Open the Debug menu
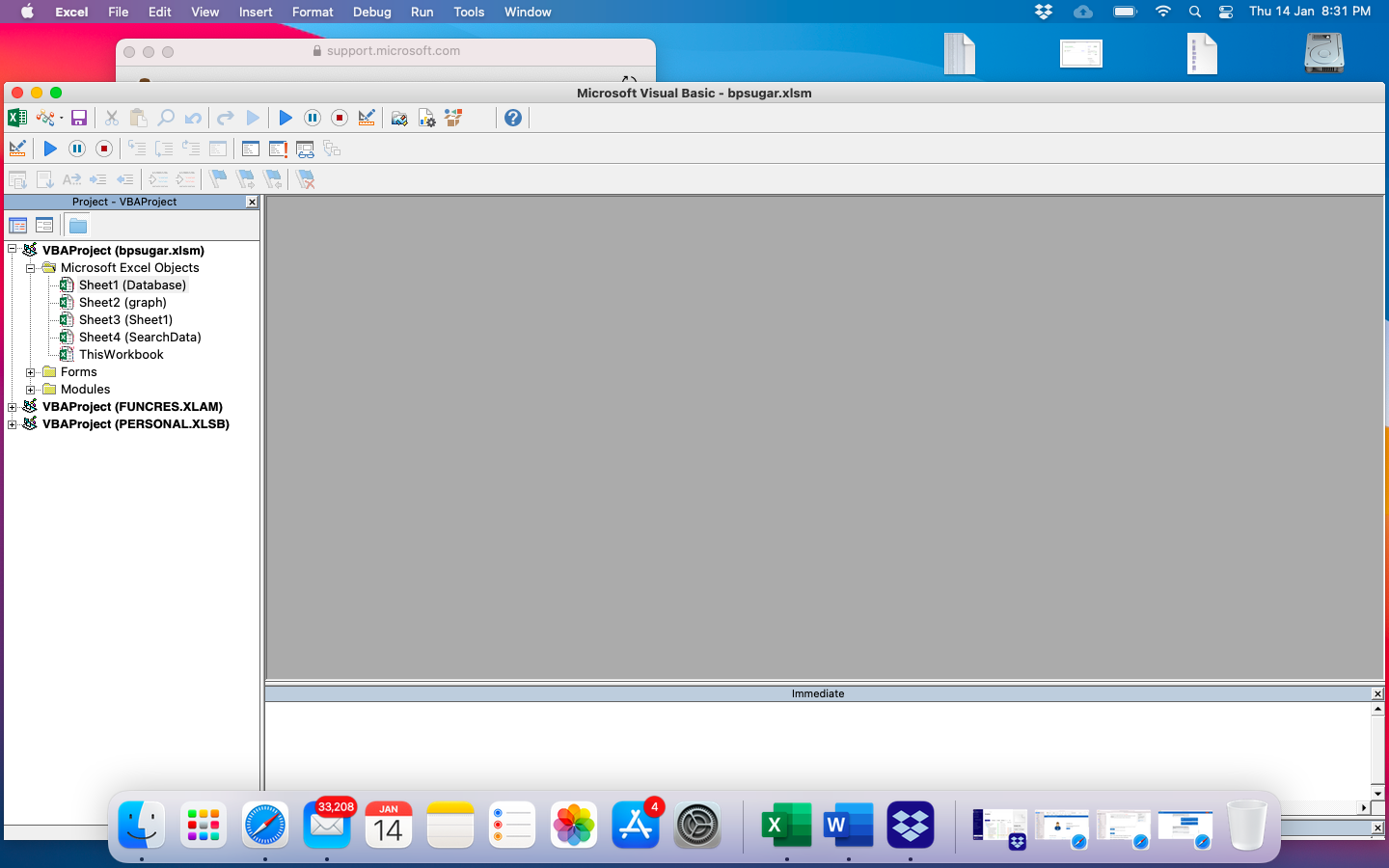Screen dimensions: 1389x868 (372, 12)
